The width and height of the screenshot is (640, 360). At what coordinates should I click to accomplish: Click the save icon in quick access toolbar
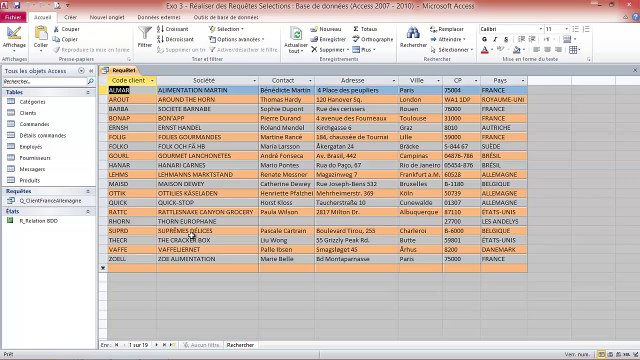[17, 5]
